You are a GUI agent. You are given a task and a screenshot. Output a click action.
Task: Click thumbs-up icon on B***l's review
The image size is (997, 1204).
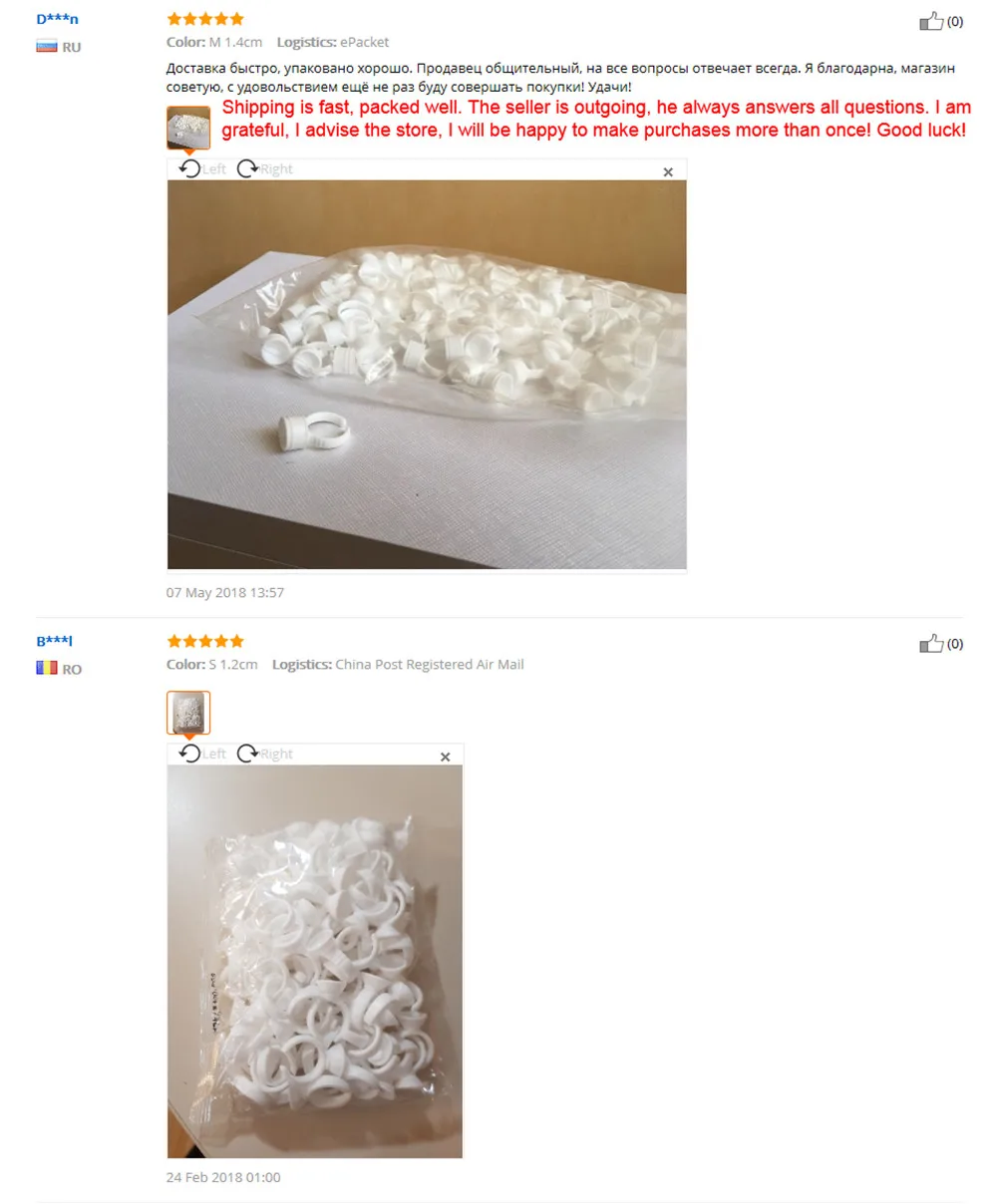tap(931, 644)
